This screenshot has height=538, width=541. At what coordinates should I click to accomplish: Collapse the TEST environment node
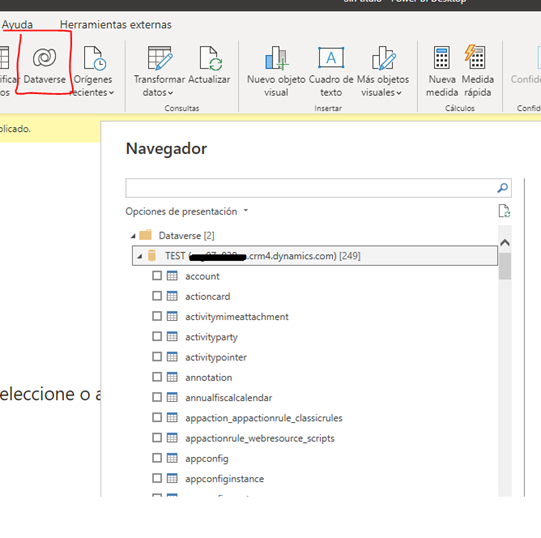point(139,256)
